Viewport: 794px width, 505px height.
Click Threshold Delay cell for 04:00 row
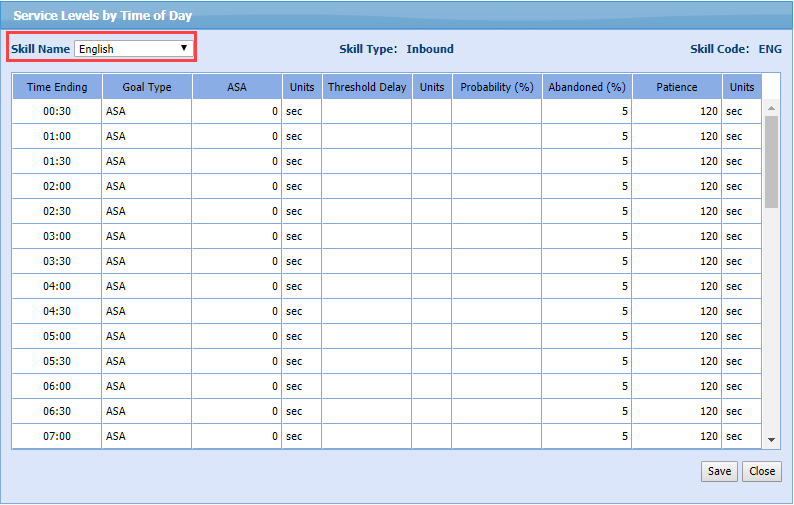(366, 286)
